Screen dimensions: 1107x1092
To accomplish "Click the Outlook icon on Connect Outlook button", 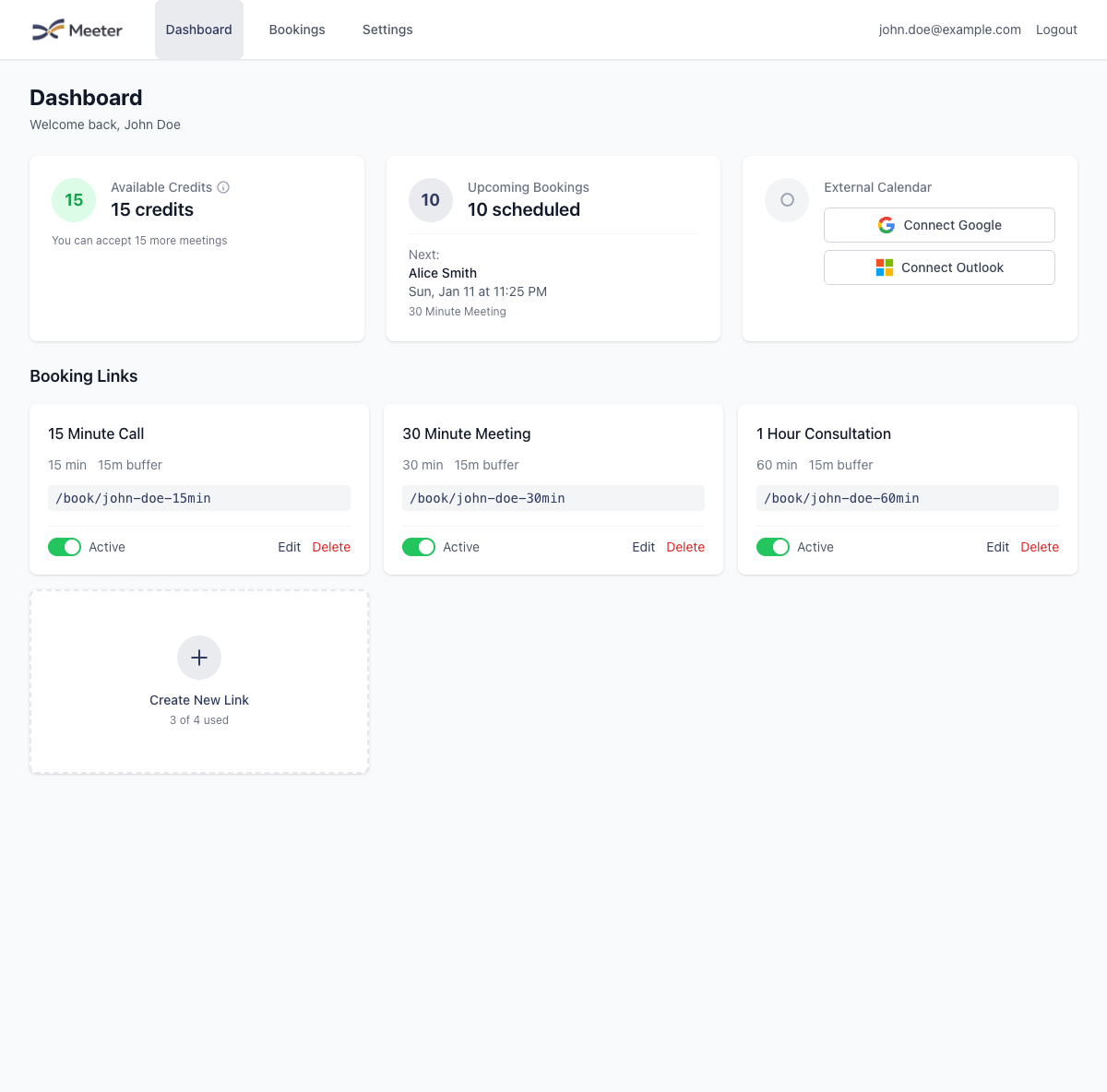I will (884, 267).
